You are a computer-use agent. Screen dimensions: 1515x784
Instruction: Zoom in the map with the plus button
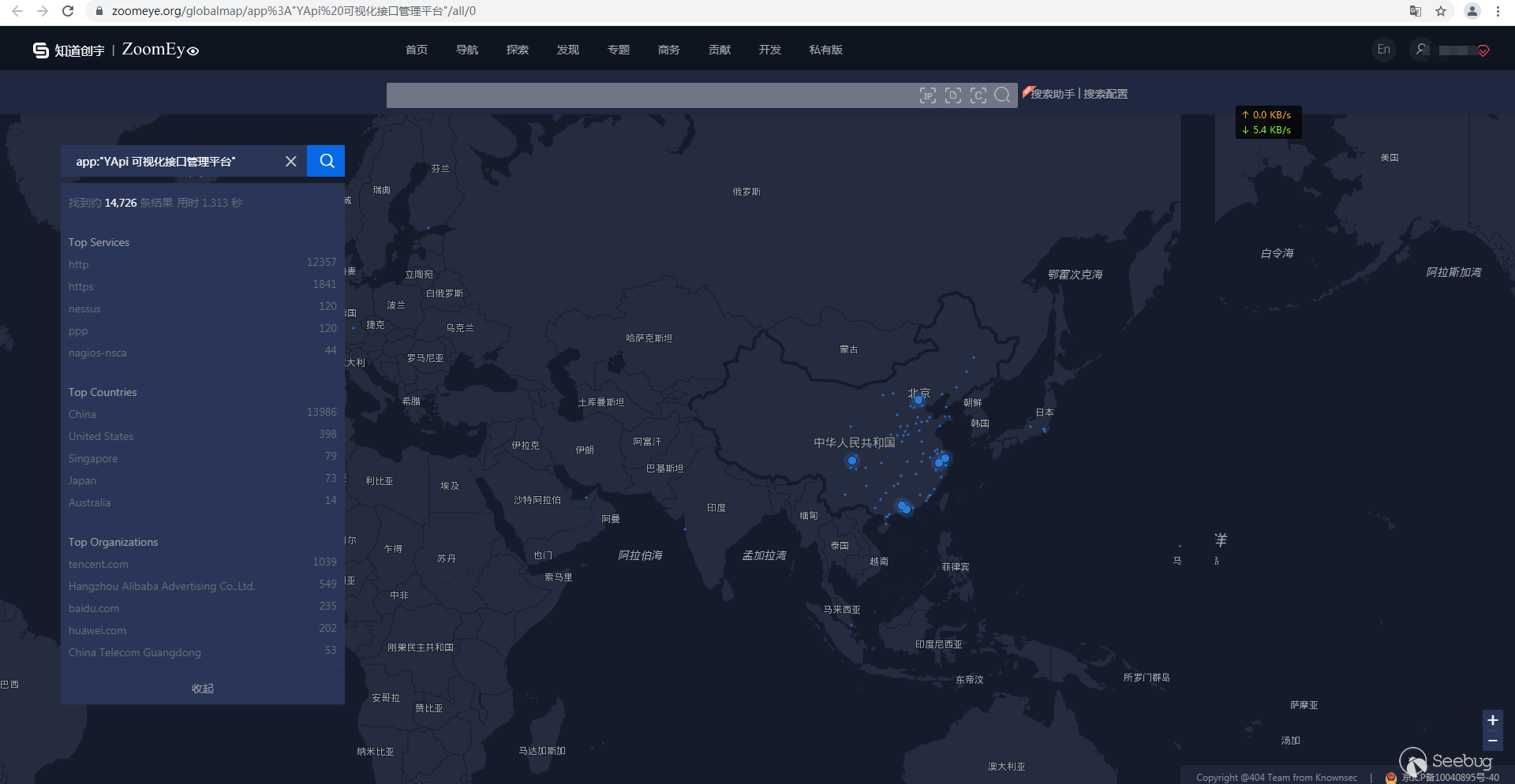[1492, 720]
